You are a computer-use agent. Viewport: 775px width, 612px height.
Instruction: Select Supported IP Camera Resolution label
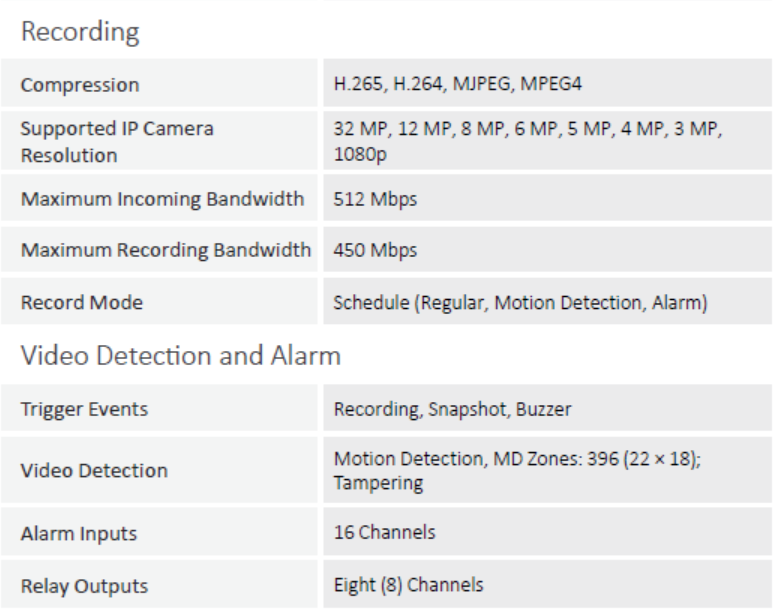coord(117,141)
